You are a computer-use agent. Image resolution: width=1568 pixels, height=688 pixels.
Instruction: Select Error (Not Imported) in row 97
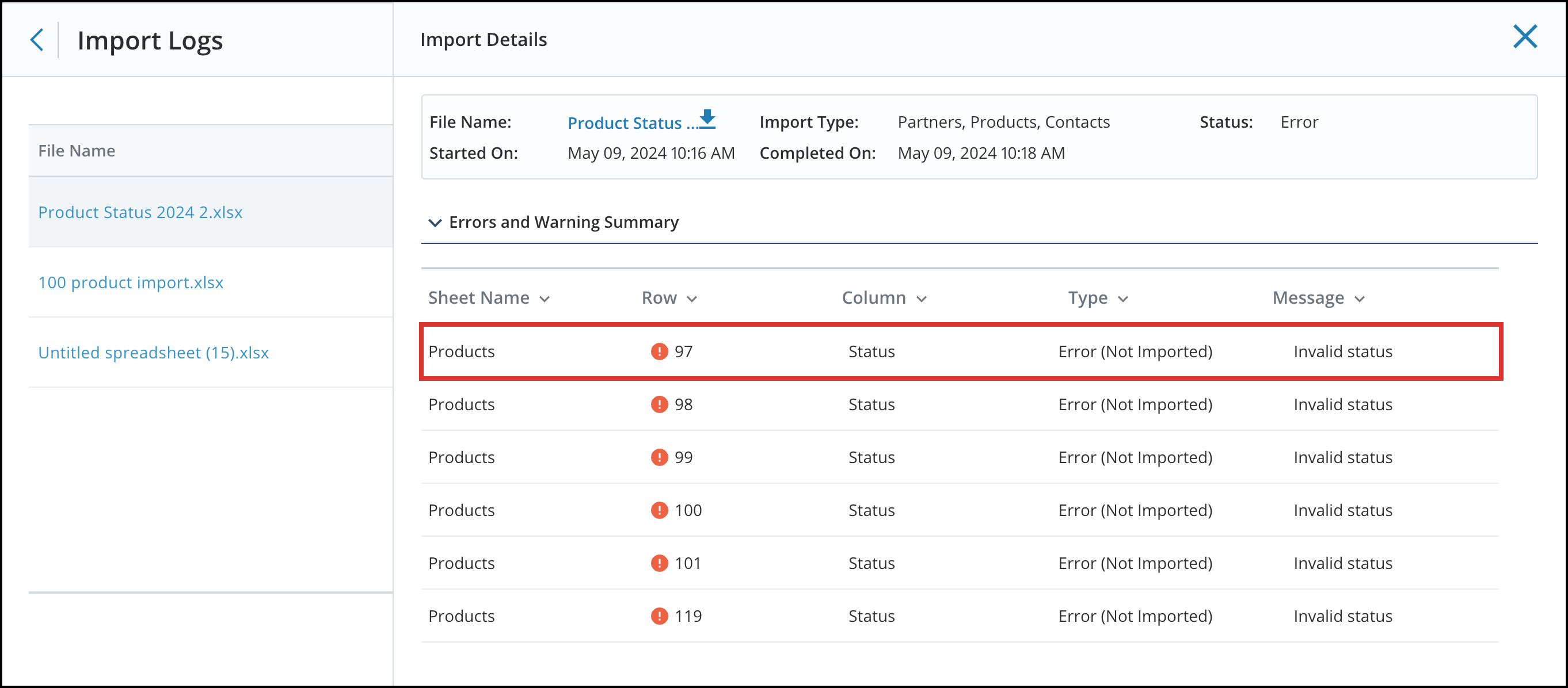tap(1135, 351)
